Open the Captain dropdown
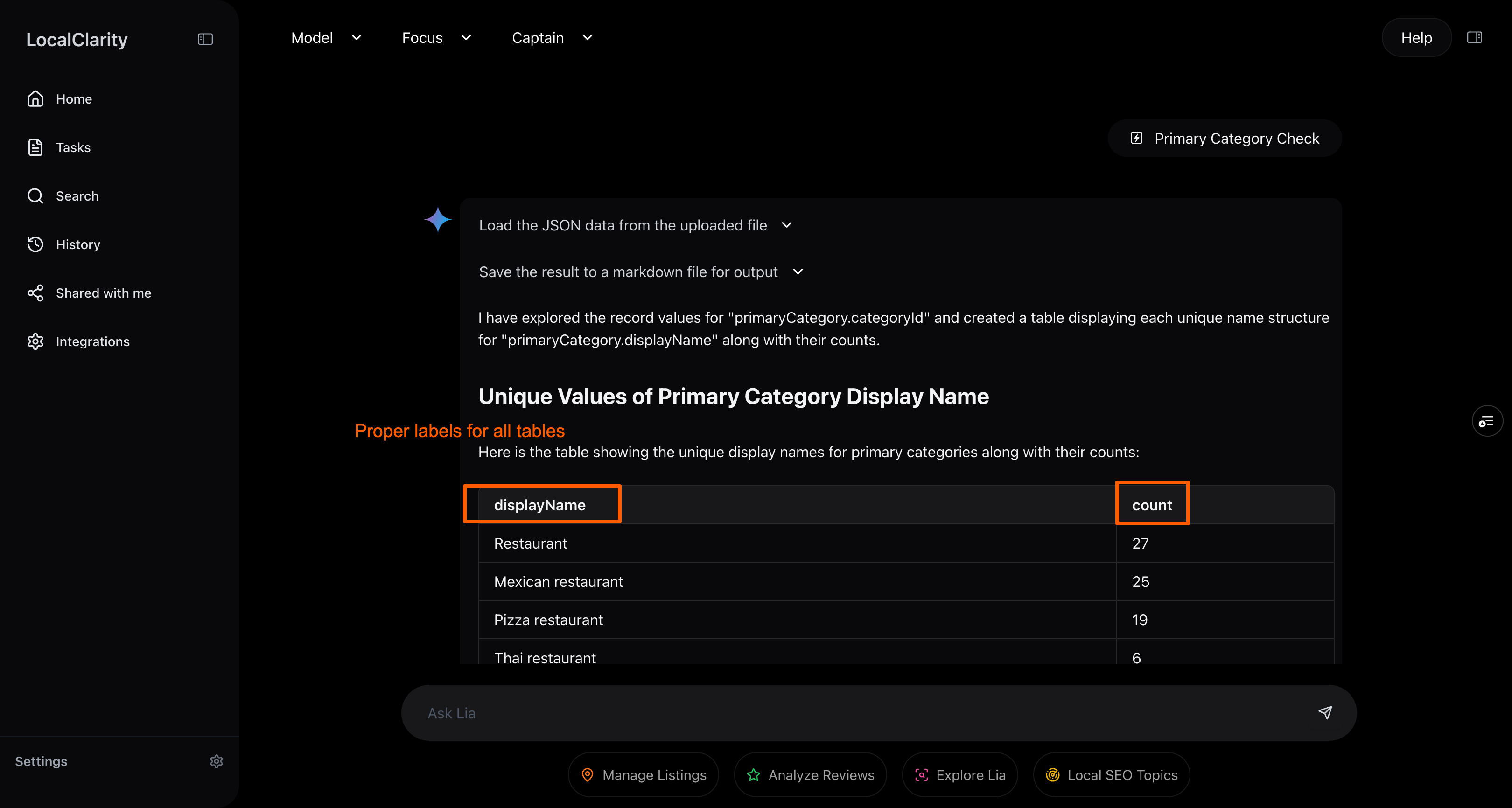This screenshot has width=1512, height=808. [552, 38]
